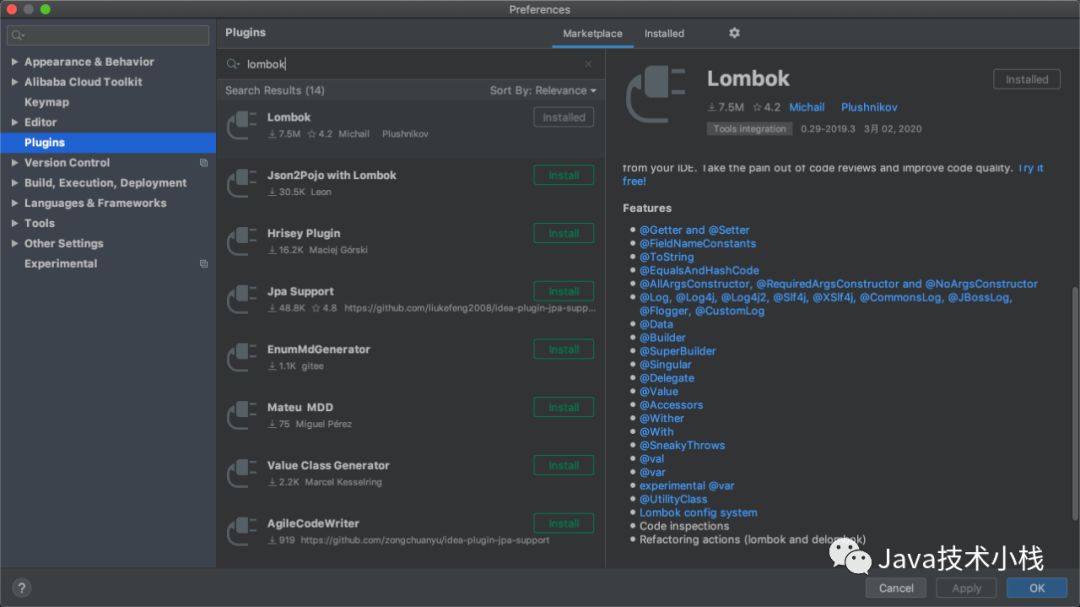The width and height of the screenshot is (1080, 607).
Task: Click the Cancel button
Action: pyautogui.click(x=896, y=588)
